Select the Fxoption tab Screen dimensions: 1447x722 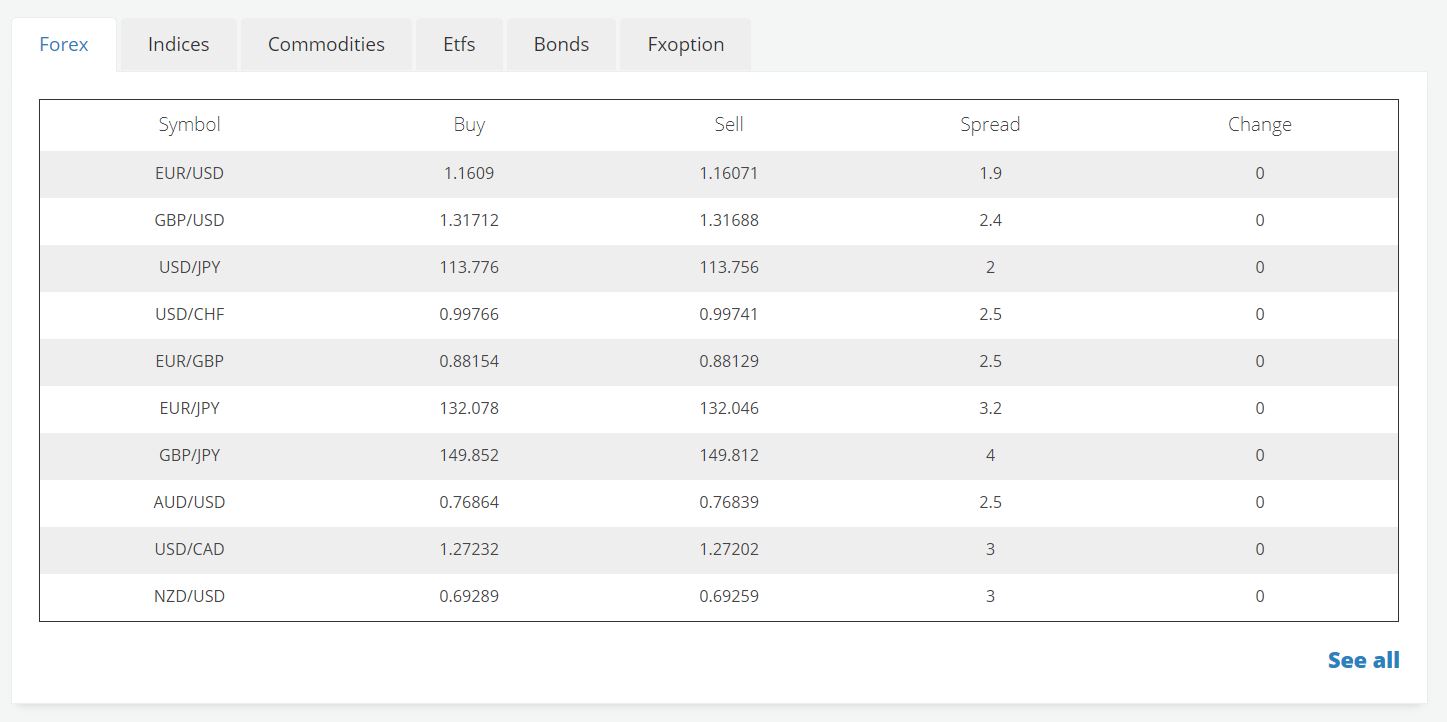(685, 45)
